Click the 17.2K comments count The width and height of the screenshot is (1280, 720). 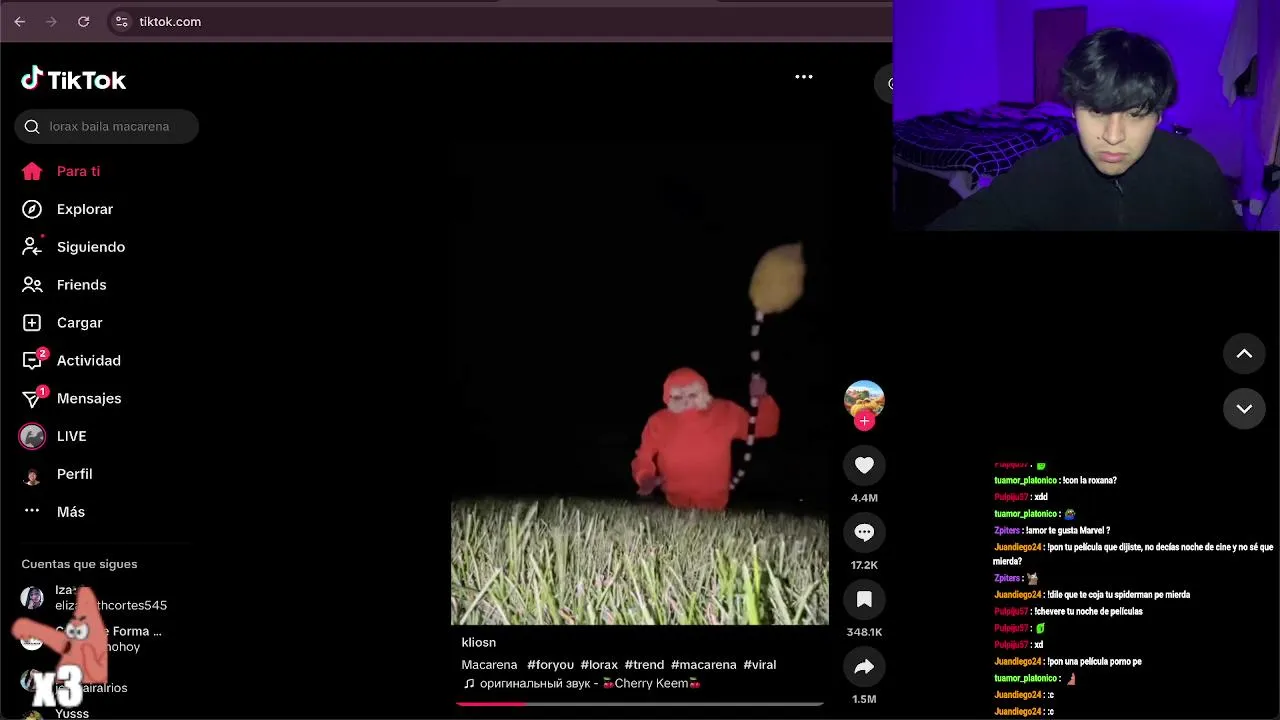[864, 565]
